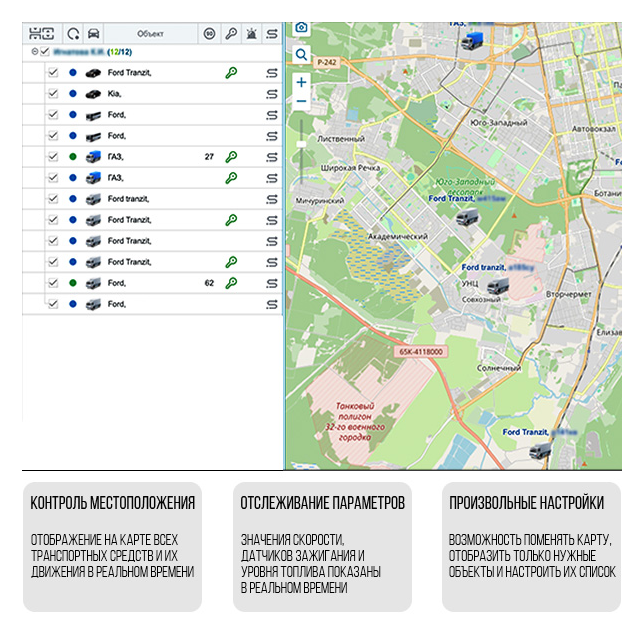Click the map search magnifier icon

[x=301, y=54]
